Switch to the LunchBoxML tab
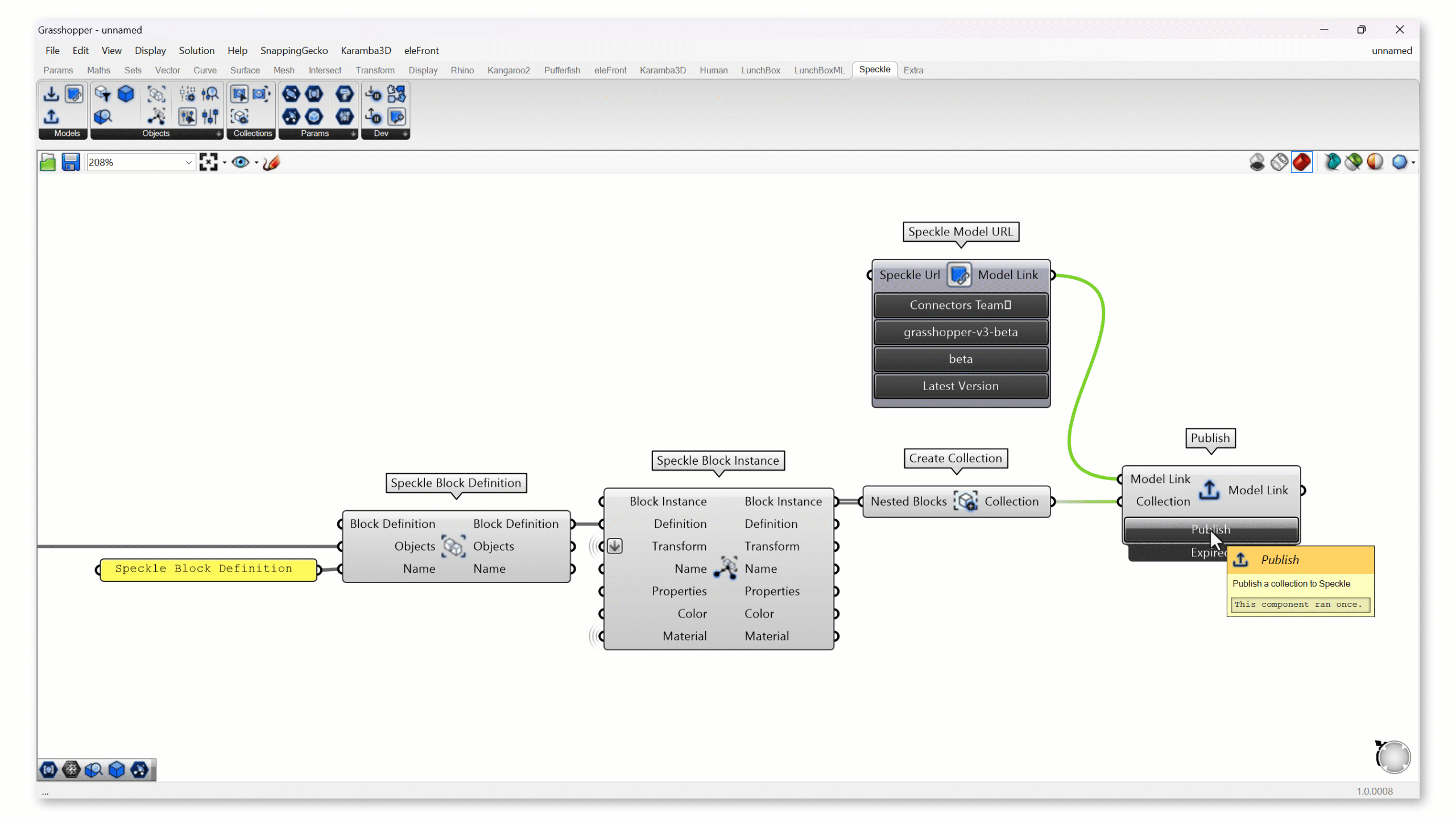 [819, 71]
